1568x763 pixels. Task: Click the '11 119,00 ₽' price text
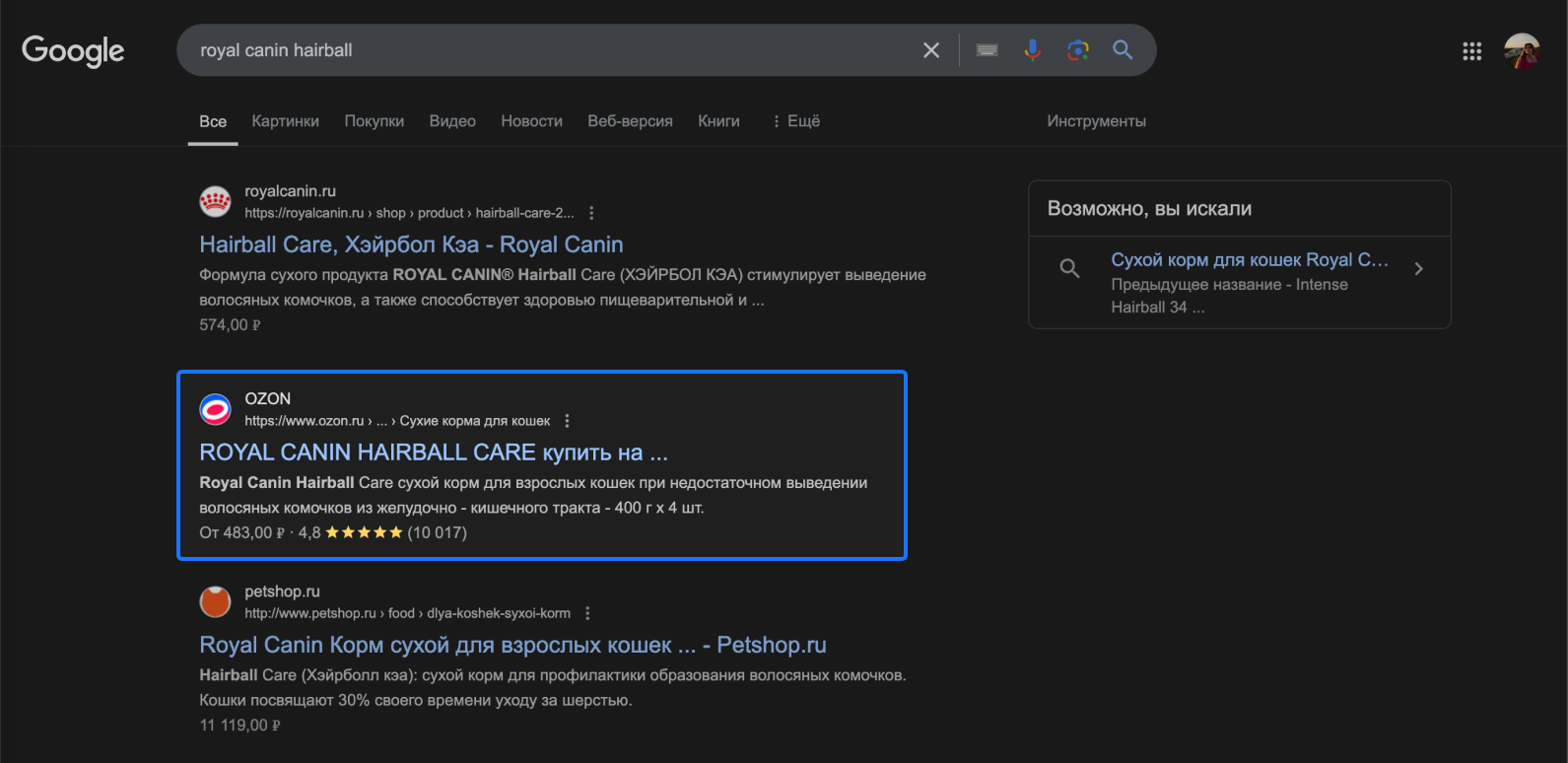coord(239,726)
